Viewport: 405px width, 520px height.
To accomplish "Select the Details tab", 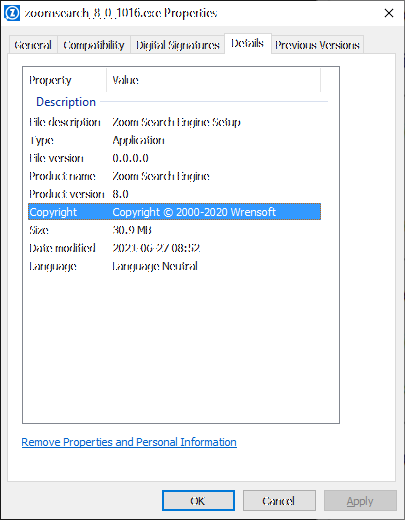I will [247, 43].
